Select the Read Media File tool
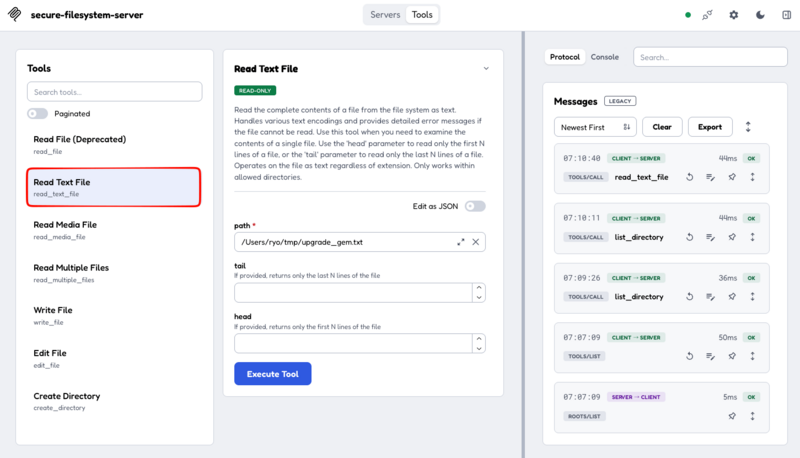Image resolution: width=800 pixels, height=458 pixels. pos(114,230)
